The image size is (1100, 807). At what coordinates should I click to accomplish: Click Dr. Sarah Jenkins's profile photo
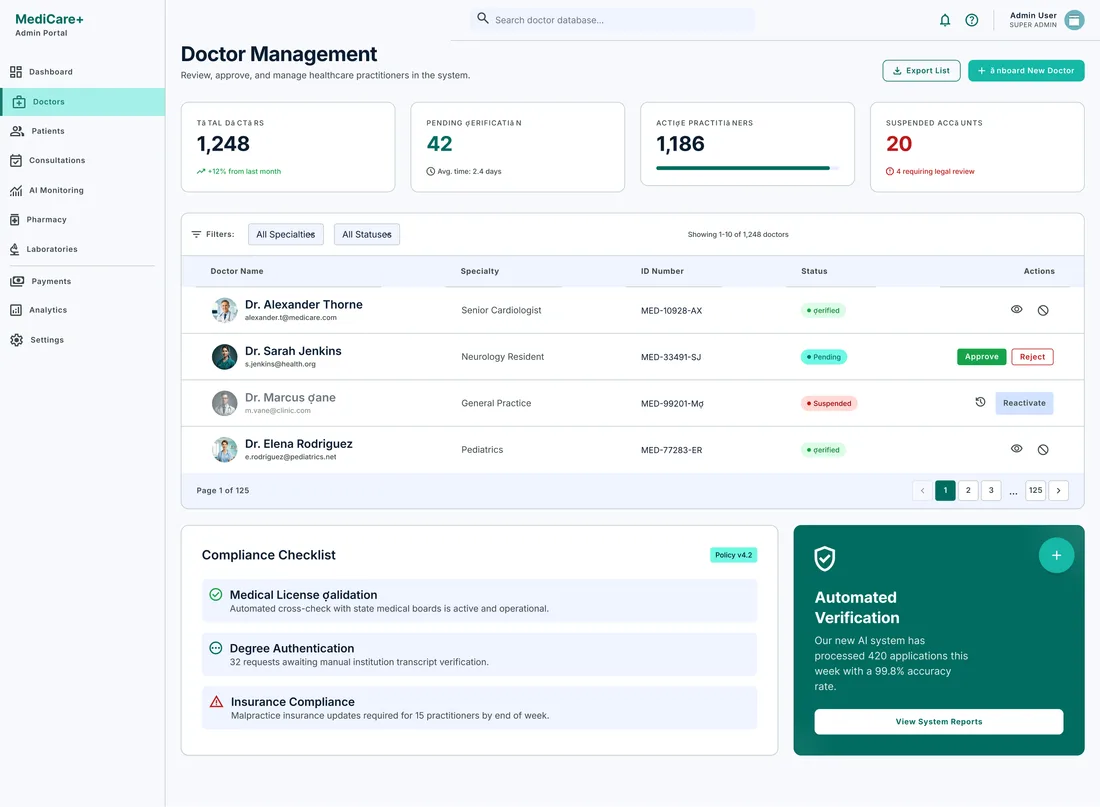tap(224, 356)
